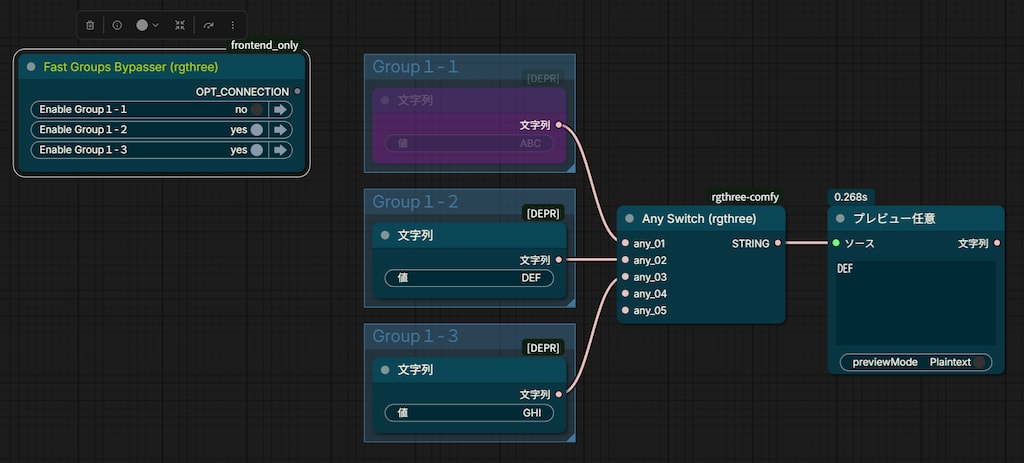Screen dimensions: 1024x463
Task: Click the STRING output slot
Action: click(778, 244)
